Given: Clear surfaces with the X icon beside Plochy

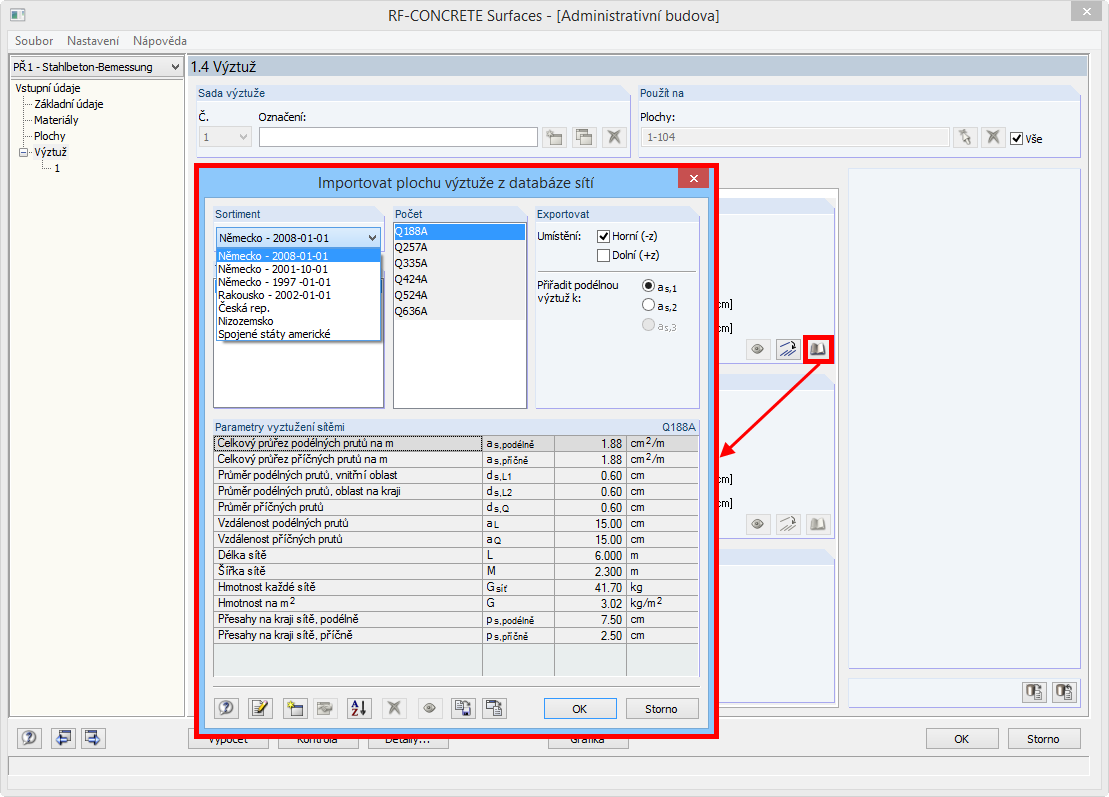Looking at the screenshot, I should (x=993, y=137).
